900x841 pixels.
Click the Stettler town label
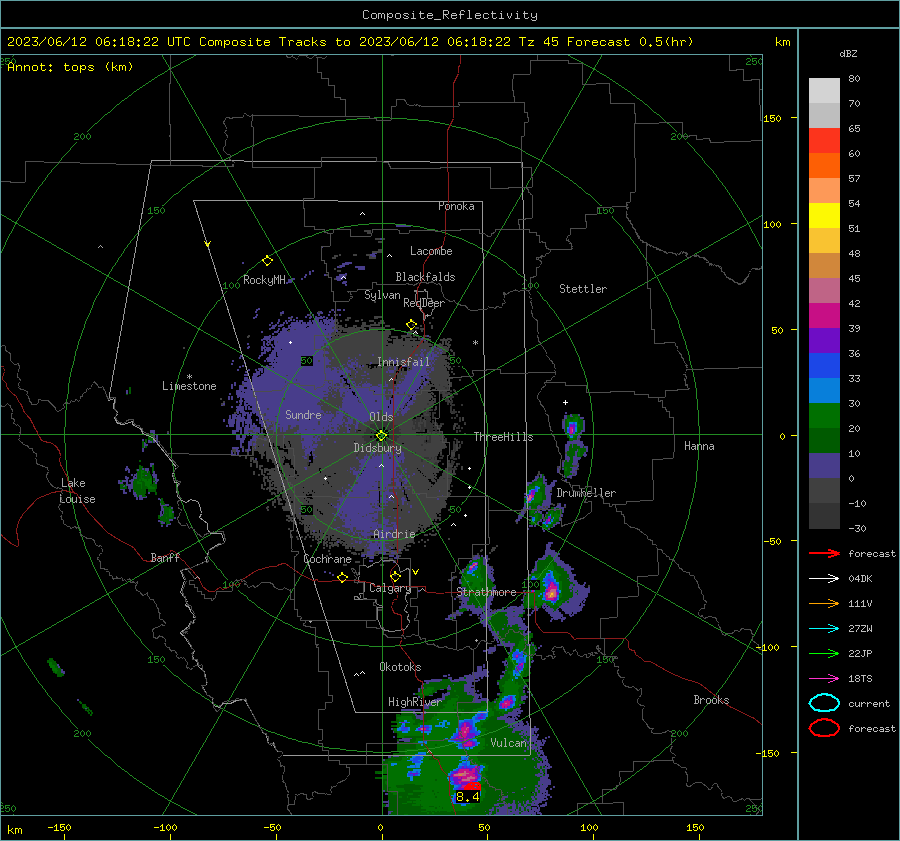point(583,289)
